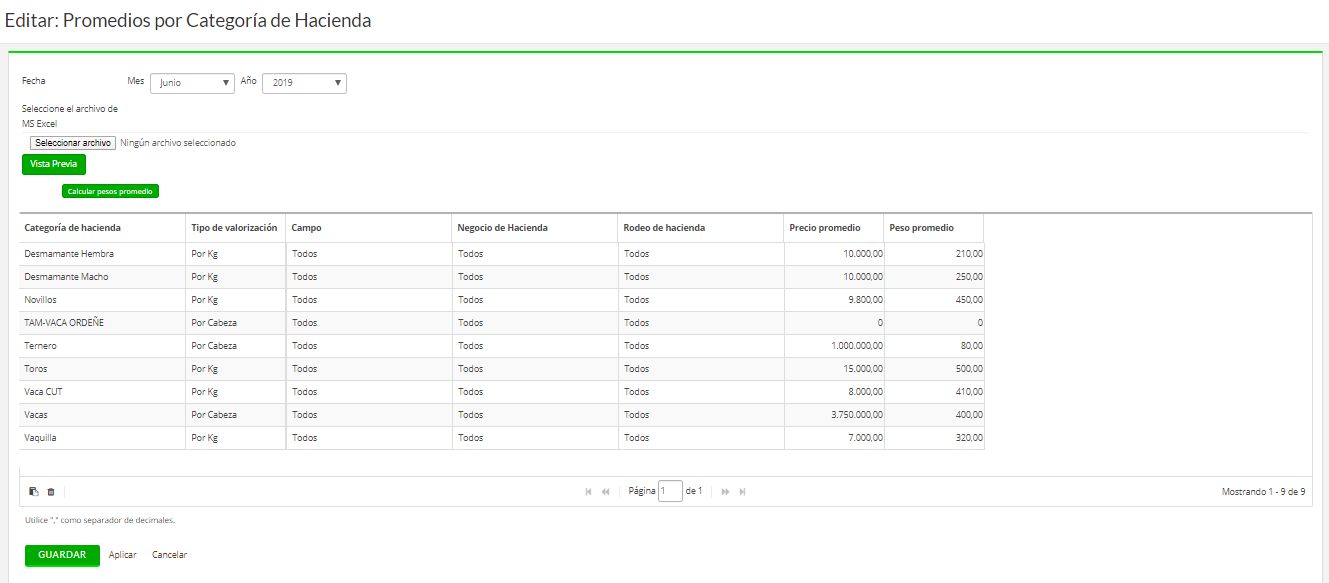Click the Vista Previa button

click(x=54, y=164)
